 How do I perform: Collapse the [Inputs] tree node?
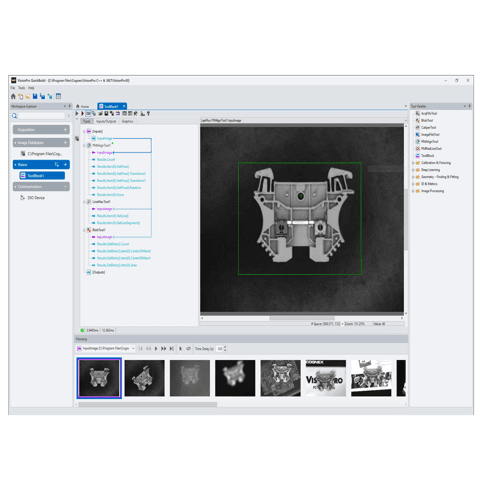(84, 131)
